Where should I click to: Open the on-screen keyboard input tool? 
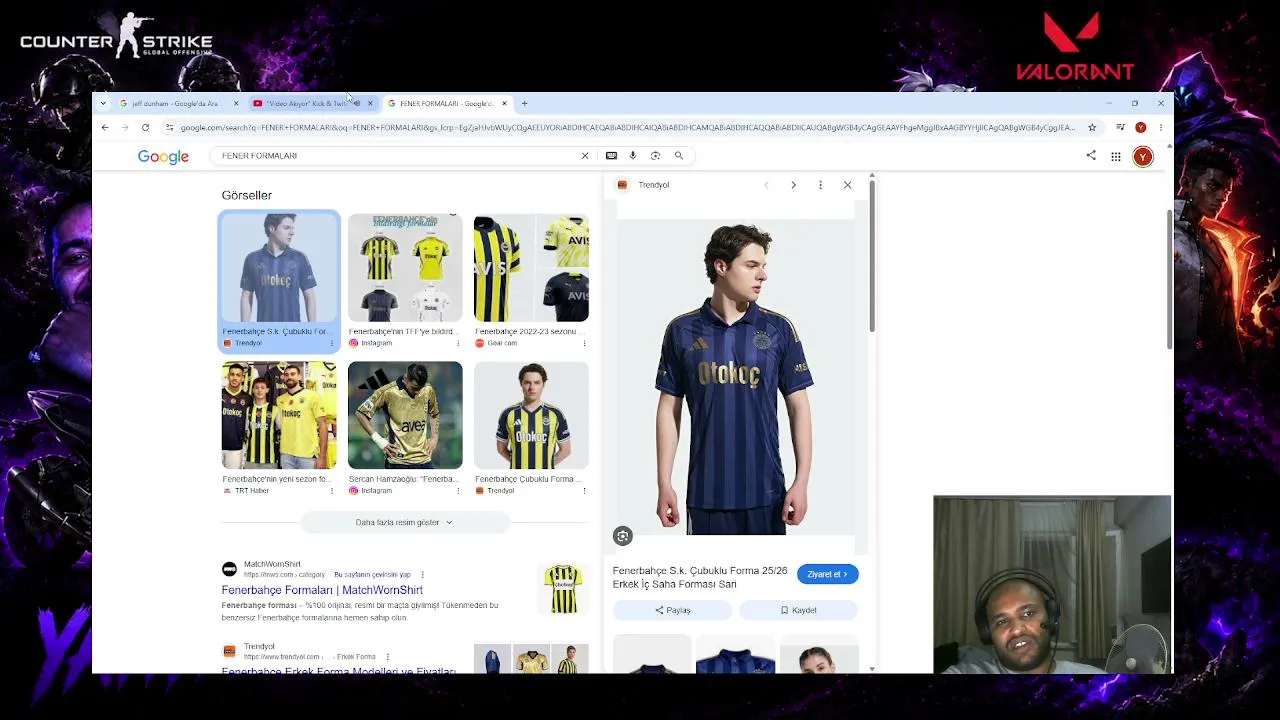coord(611,156)
